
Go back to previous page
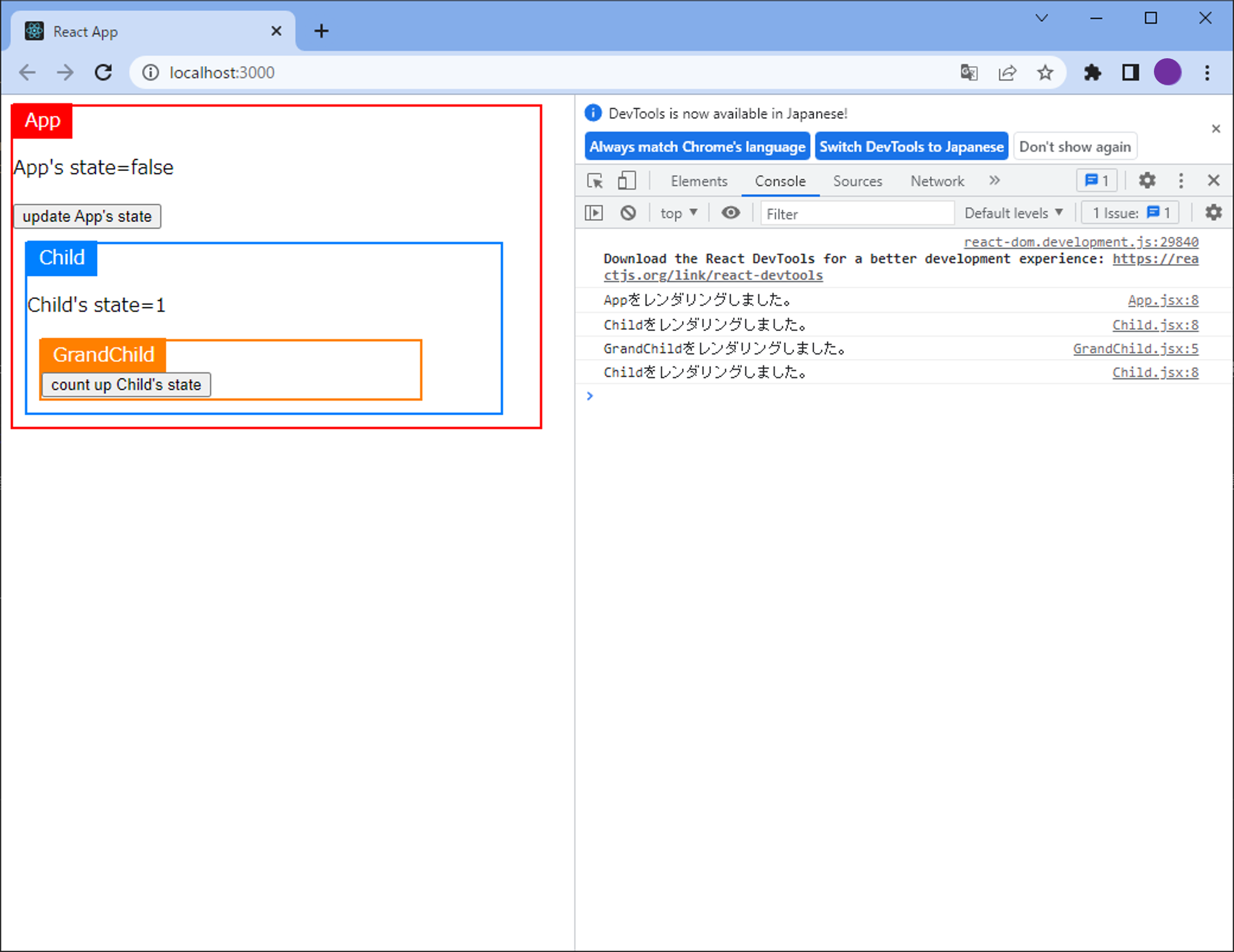click(x=27, y=73)
